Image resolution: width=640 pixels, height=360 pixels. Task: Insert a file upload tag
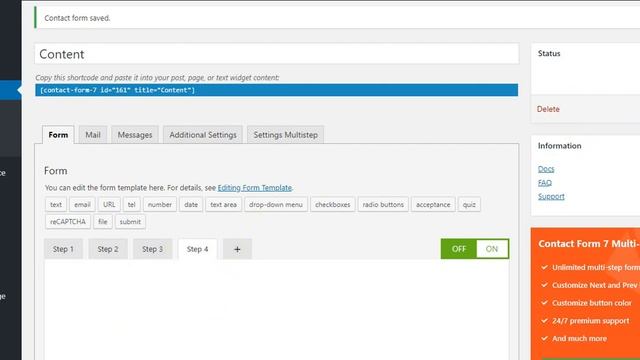(102, 222)
